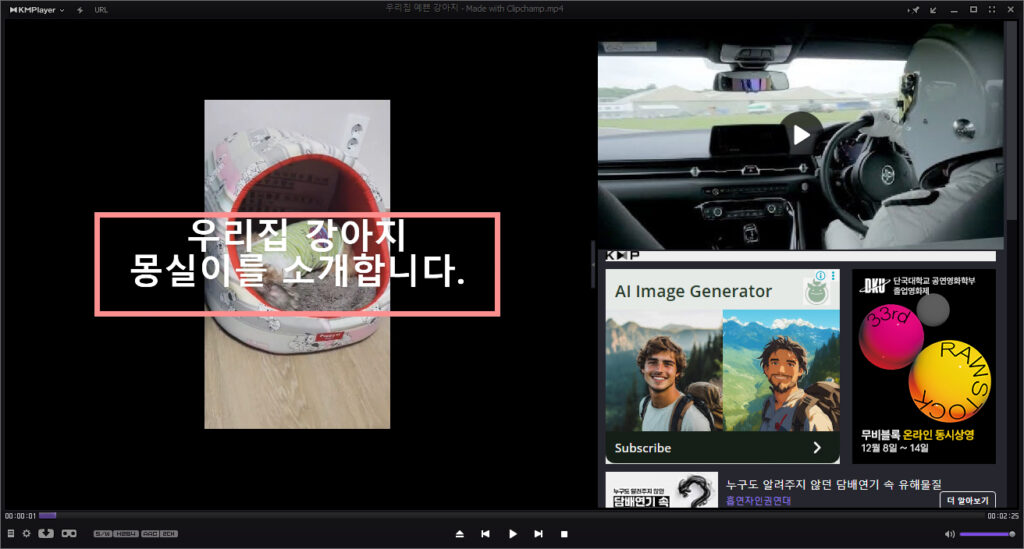Skip to previous track
Viewport: 1024px width, 549px height.
click(485, 534)
